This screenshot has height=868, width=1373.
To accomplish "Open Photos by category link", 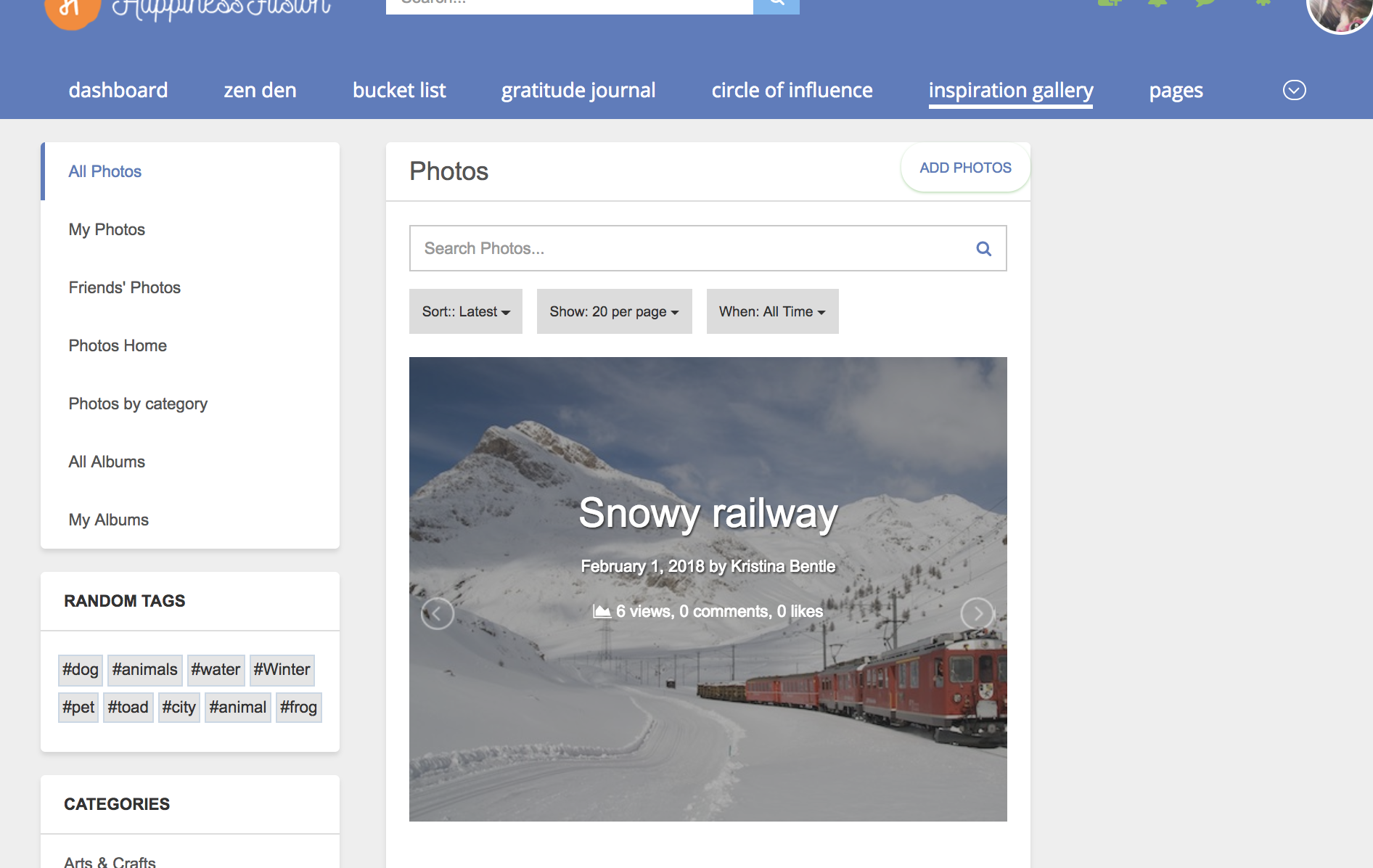I will [x=190, y=404].
